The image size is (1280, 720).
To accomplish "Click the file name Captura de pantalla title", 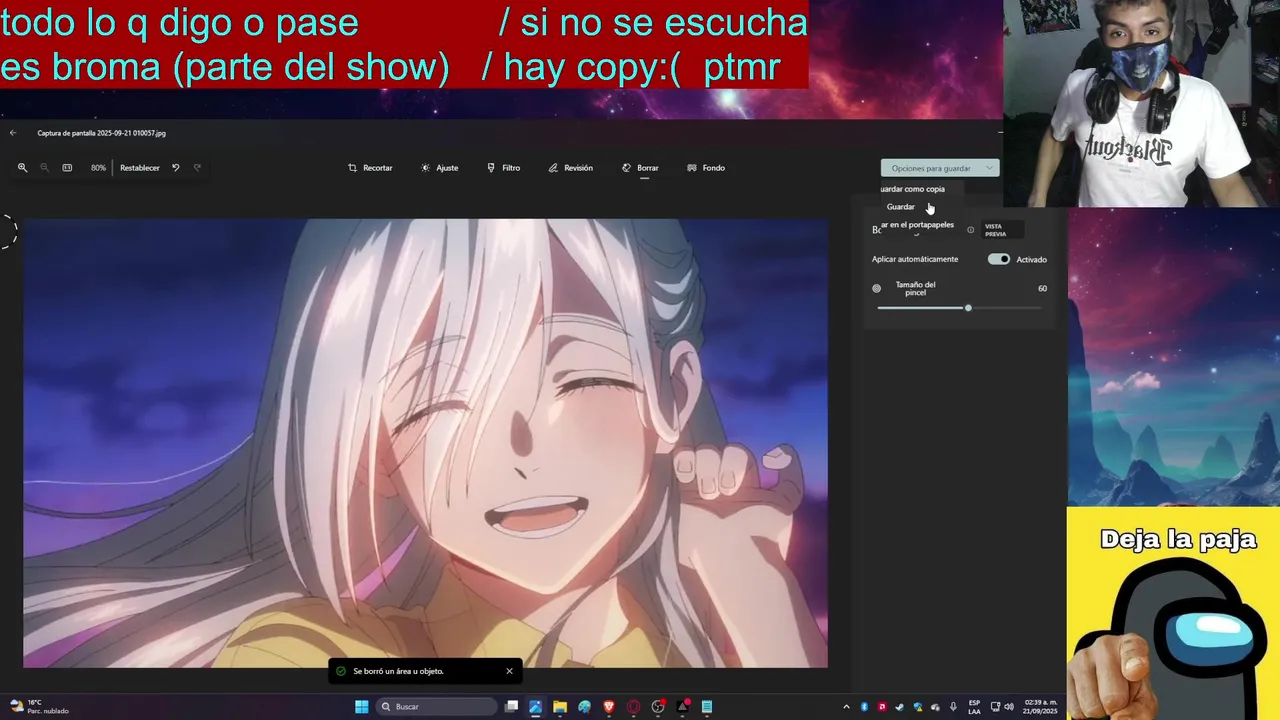I will tap(102, 133).
